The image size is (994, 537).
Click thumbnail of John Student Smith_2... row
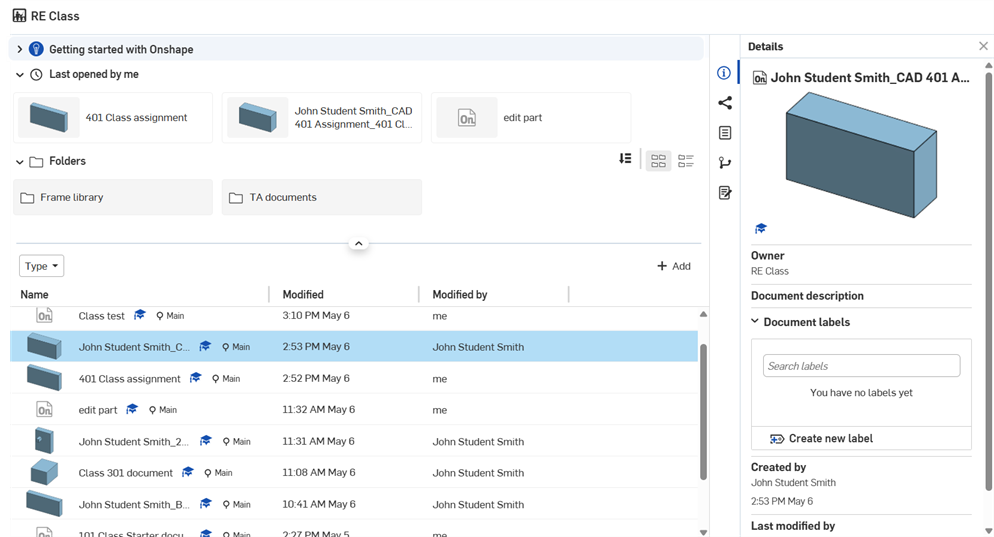(44, 441)
